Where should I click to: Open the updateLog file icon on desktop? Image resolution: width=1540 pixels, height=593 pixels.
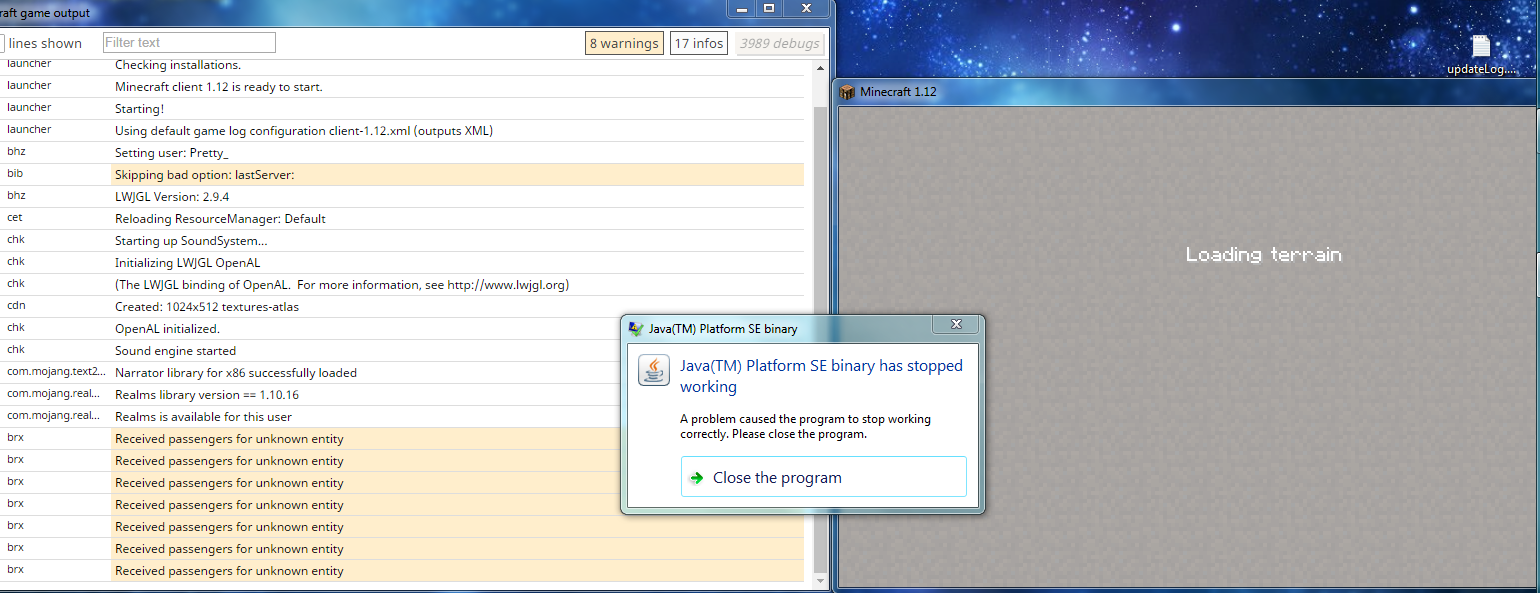pos(1482,54)
